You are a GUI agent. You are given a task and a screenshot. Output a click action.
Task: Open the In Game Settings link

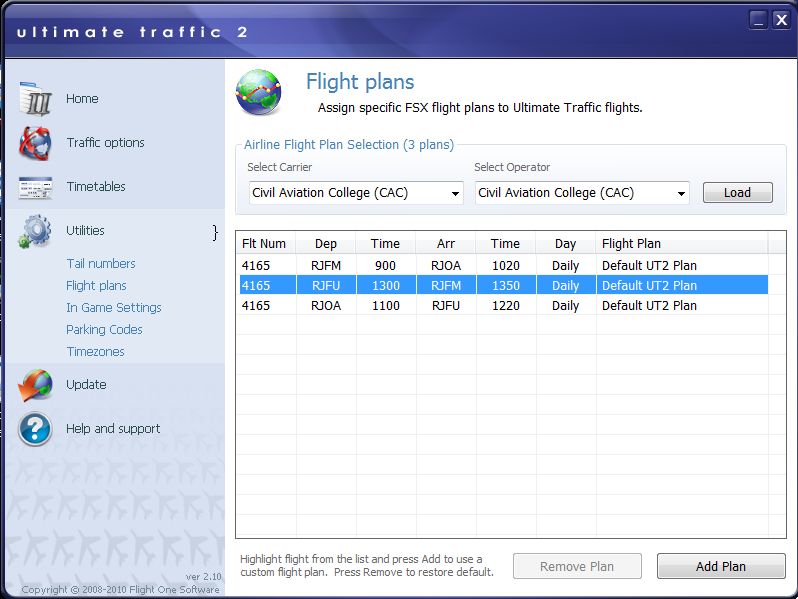tap(114, 308)
